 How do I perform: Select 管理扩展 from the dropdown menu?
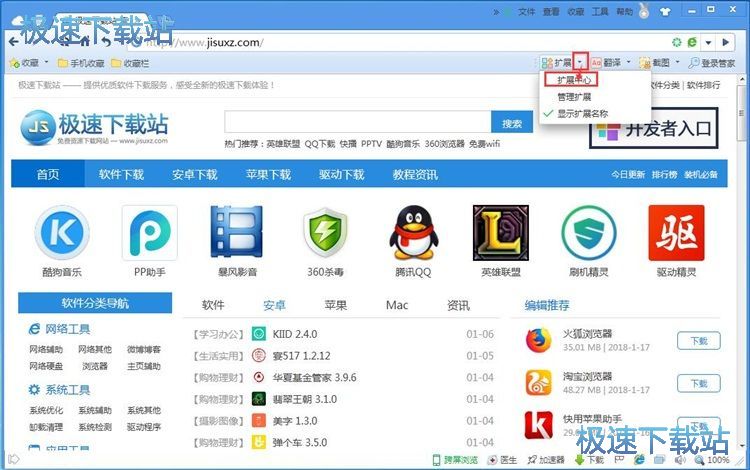tap(574, 97)
